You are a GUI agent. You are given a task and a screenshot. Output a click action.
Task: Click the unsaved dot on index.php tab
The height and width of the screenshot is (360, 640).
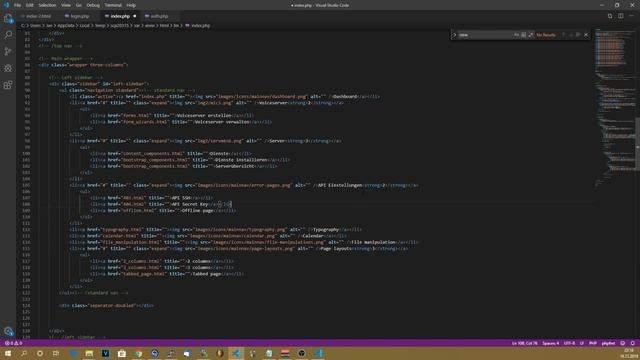(x=134, y=16)
